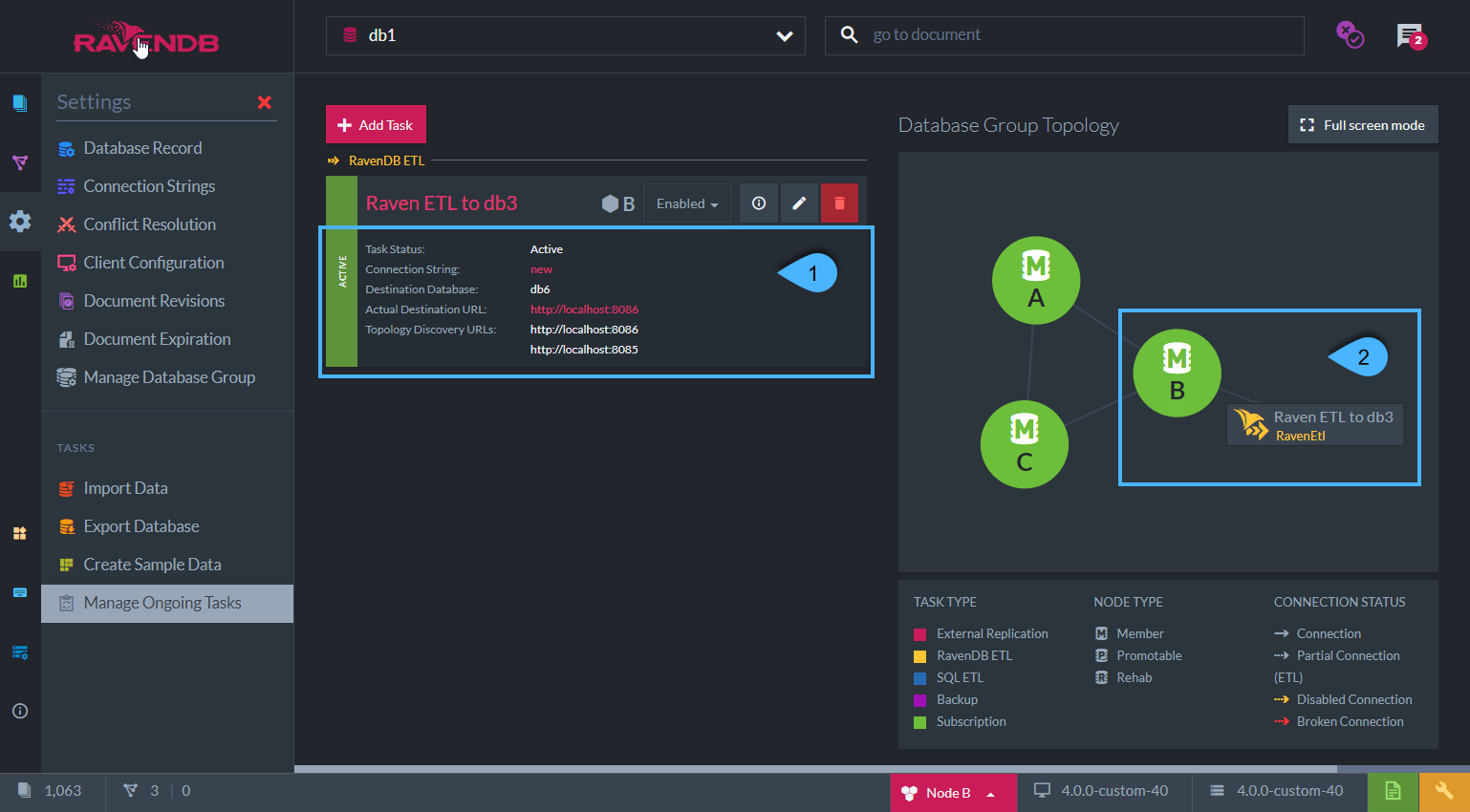Expand the Node B selector in footer

[x=953, y=793]
